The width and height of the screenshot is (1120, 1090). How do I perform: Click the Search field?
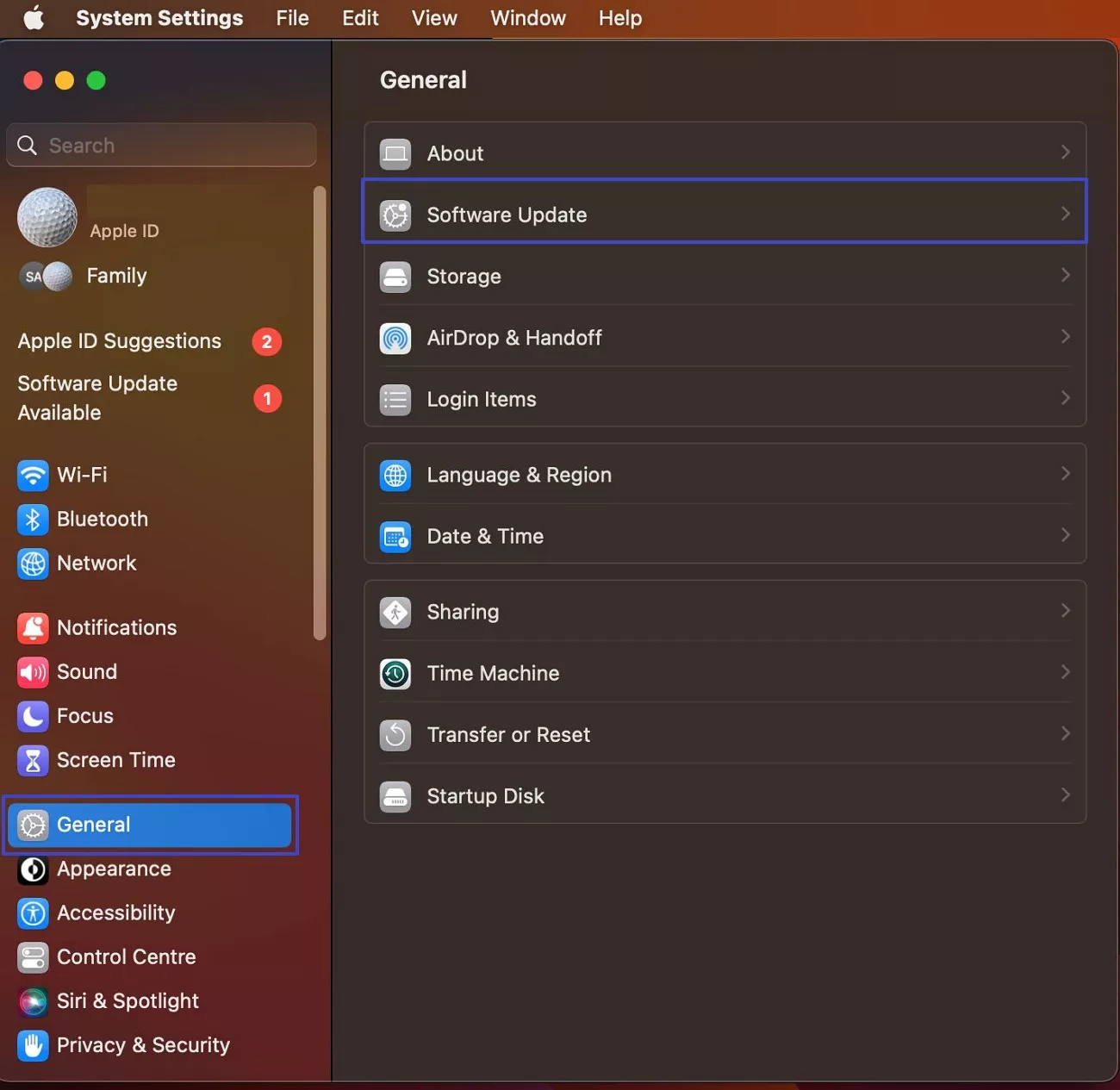click(161, 145)
